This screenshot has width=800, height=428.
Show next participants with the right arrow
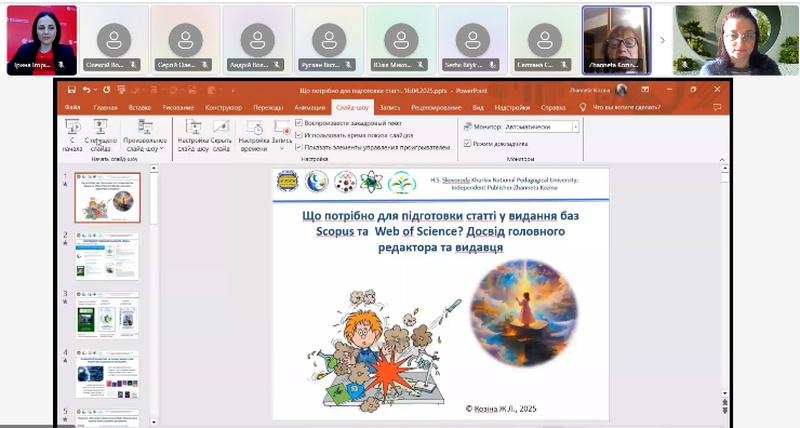(x=661, y=40)
